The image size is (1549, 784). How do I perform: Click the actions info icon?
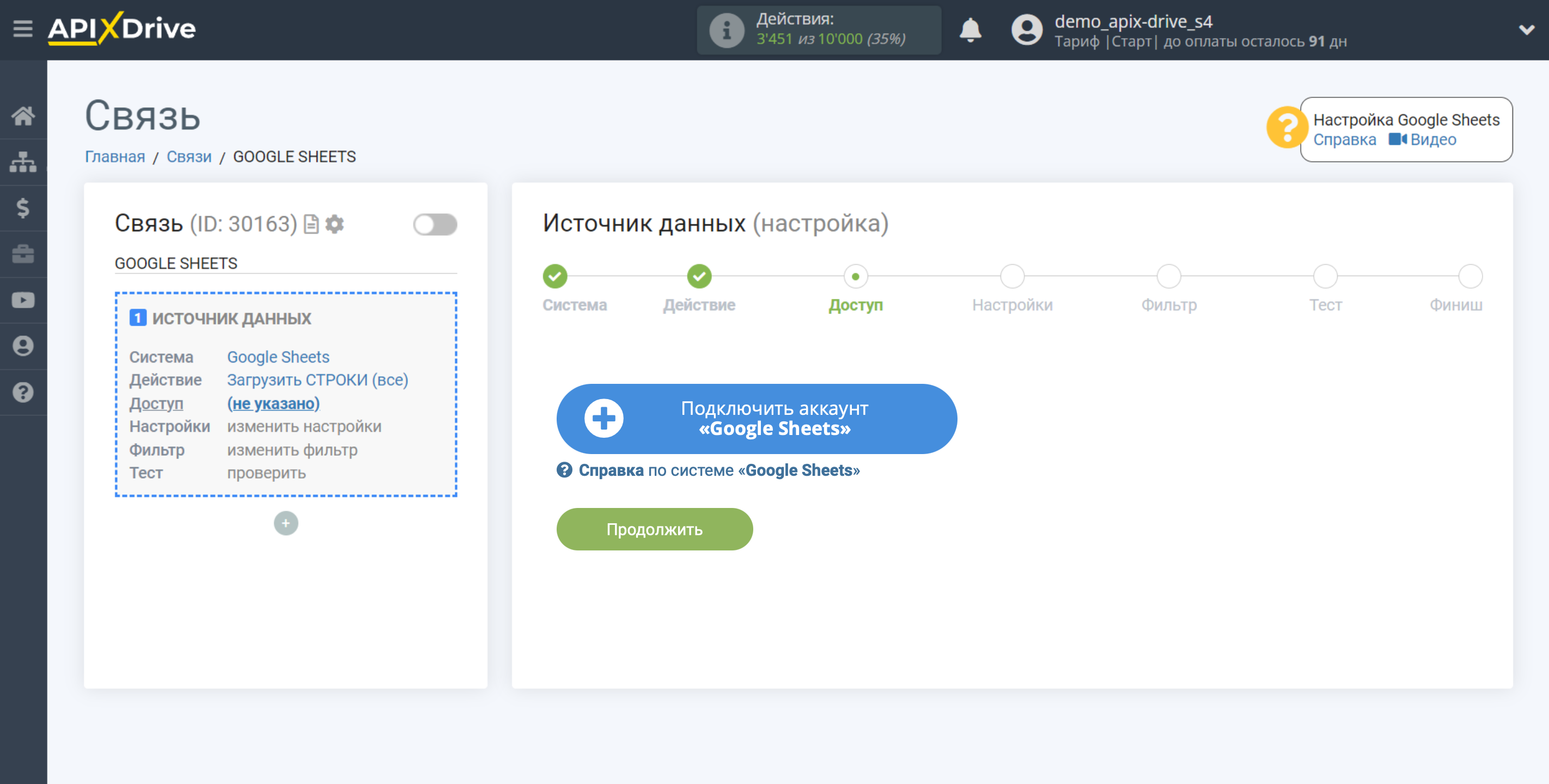(727, 30)
